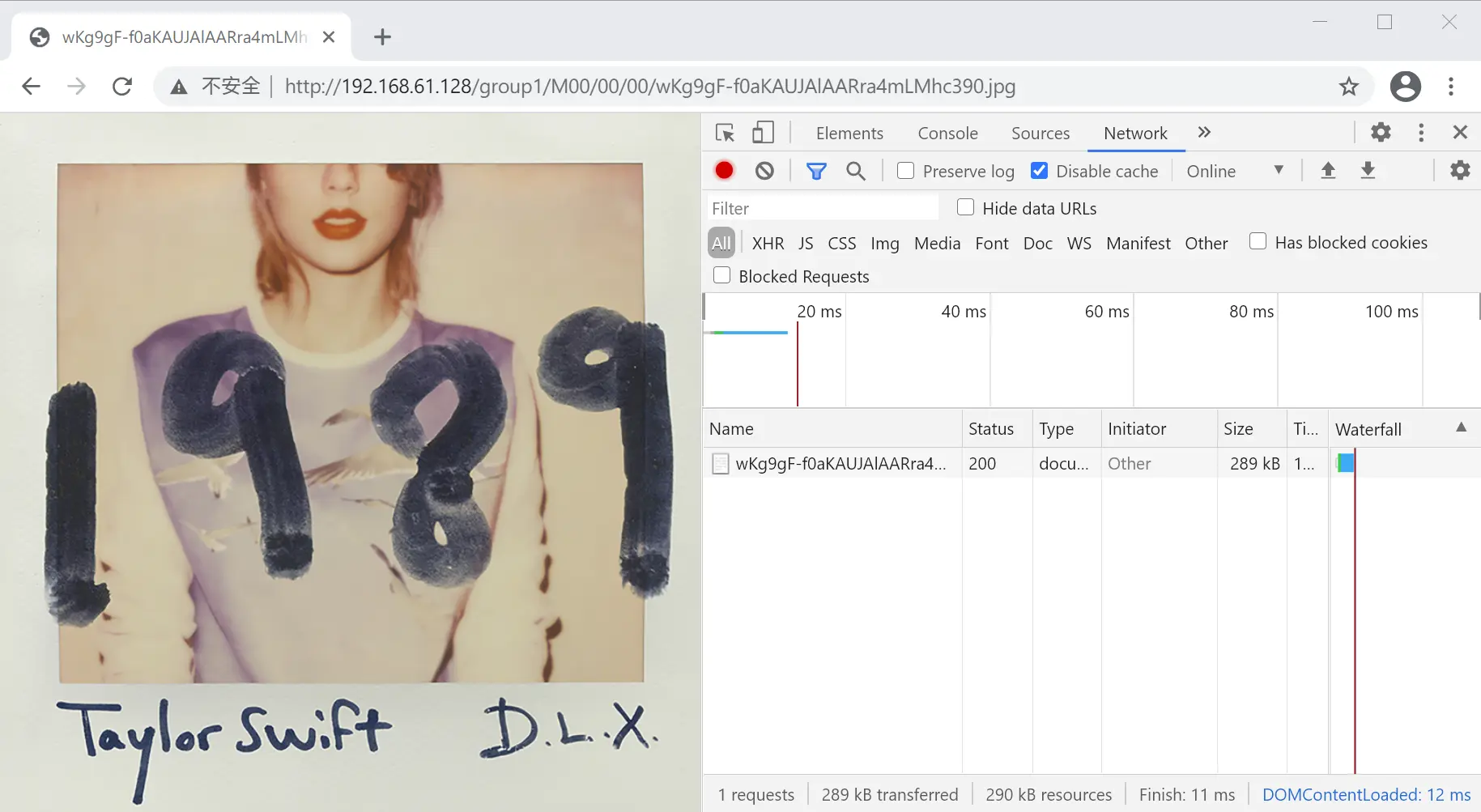Enable the Preserve log checkbox

906,171
